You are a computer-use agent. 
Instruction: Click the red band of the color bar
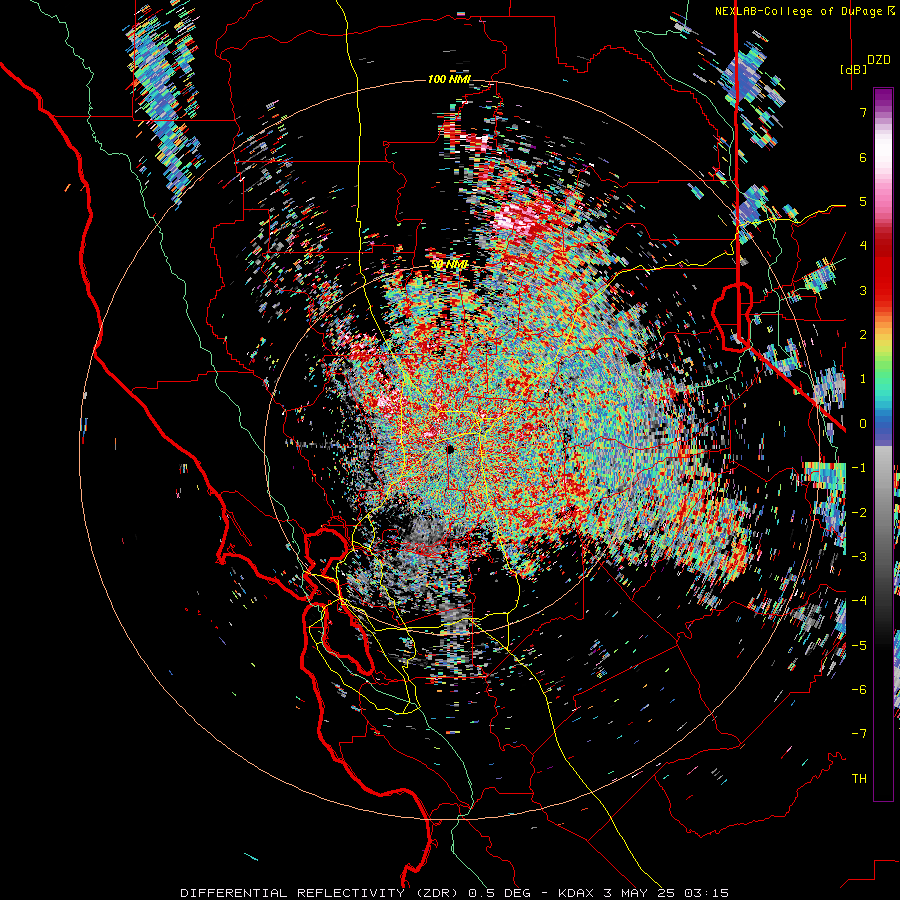click(x=883, y=270)
